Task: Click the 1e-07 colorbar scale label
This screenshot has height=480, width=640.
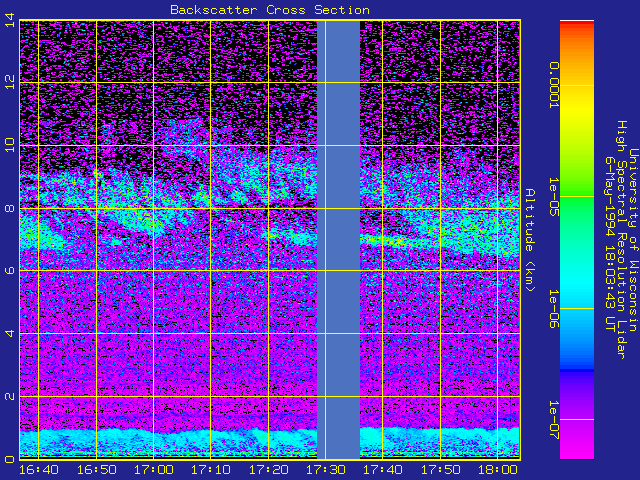Action: [553, 420]
